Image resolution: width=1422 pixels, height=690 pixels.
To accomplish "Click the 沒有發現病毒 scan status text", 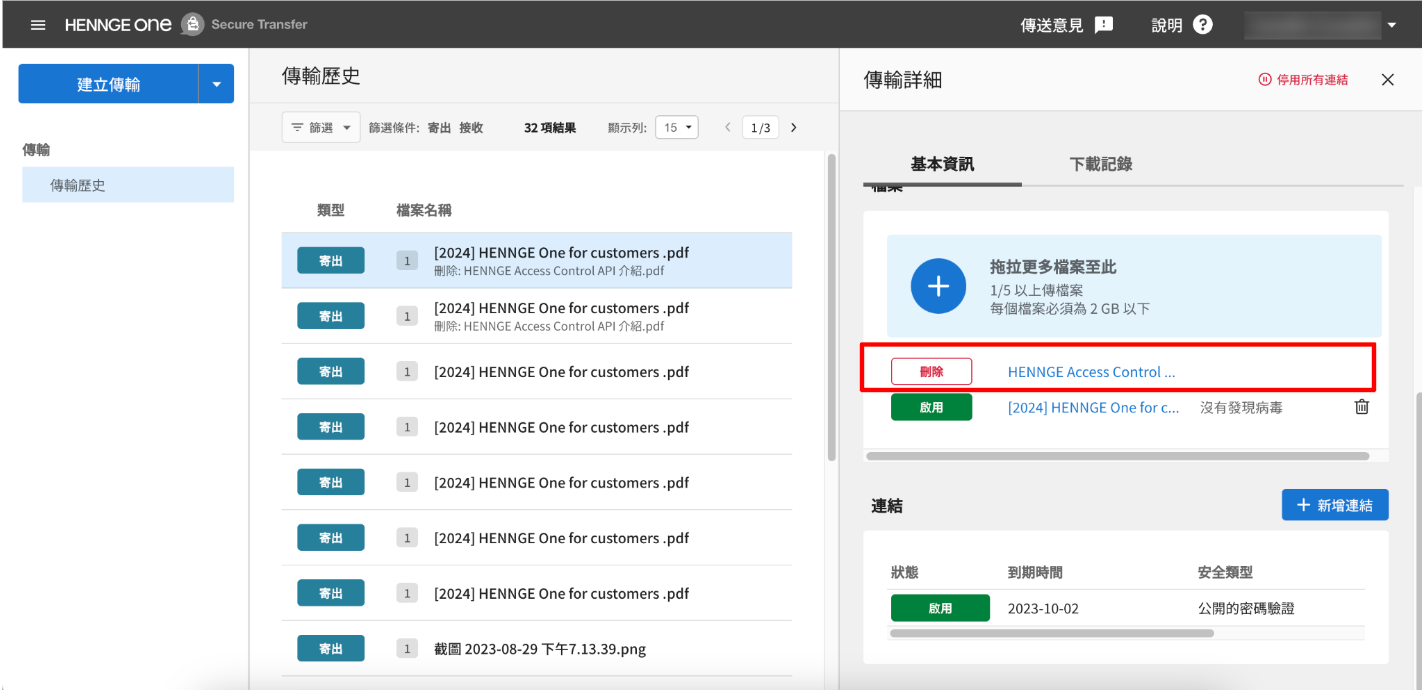I will coord(1241,407).
